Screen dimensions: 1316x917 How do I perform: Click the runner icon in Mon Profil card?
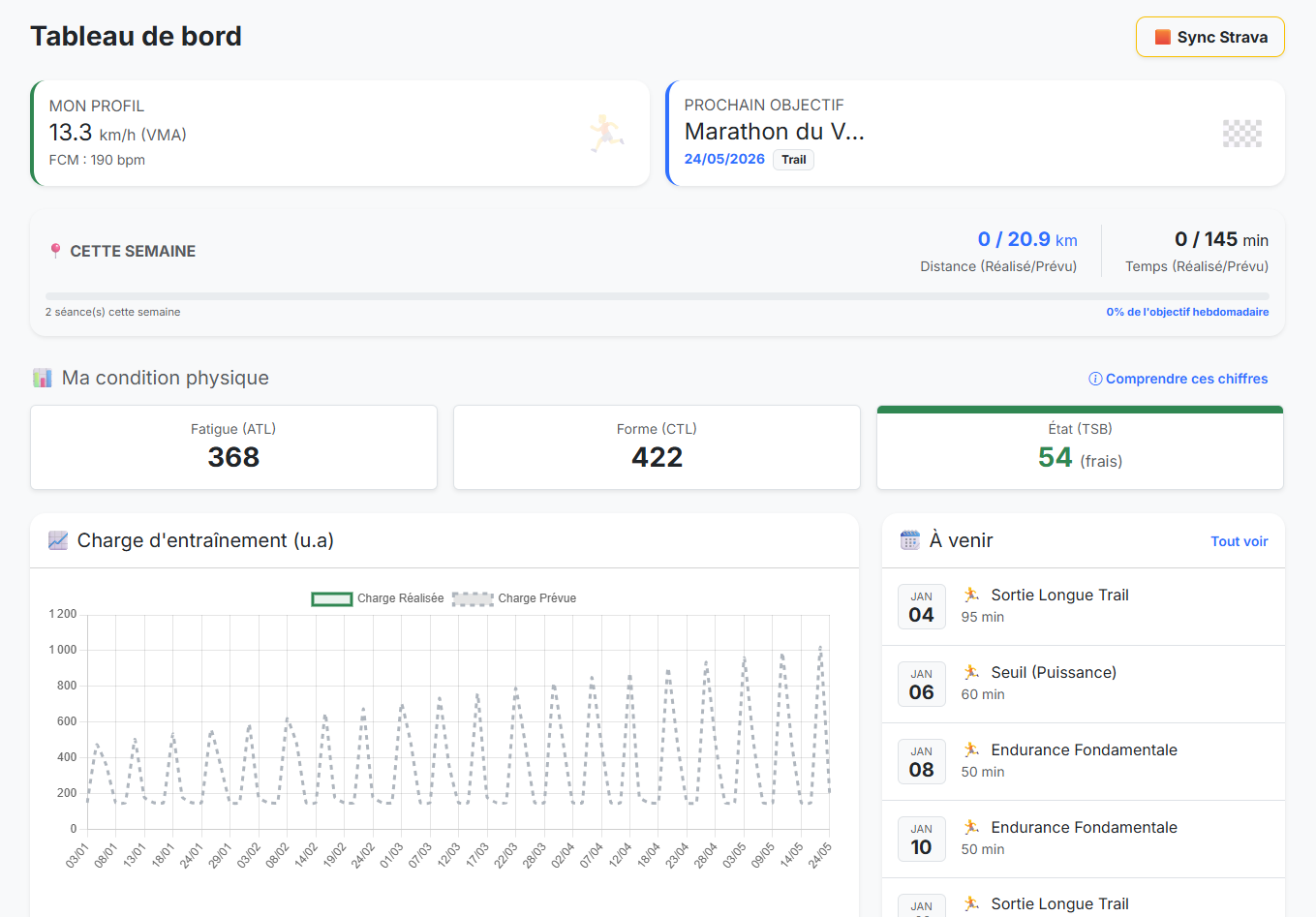pyautogui.click(x=606, y=134)
